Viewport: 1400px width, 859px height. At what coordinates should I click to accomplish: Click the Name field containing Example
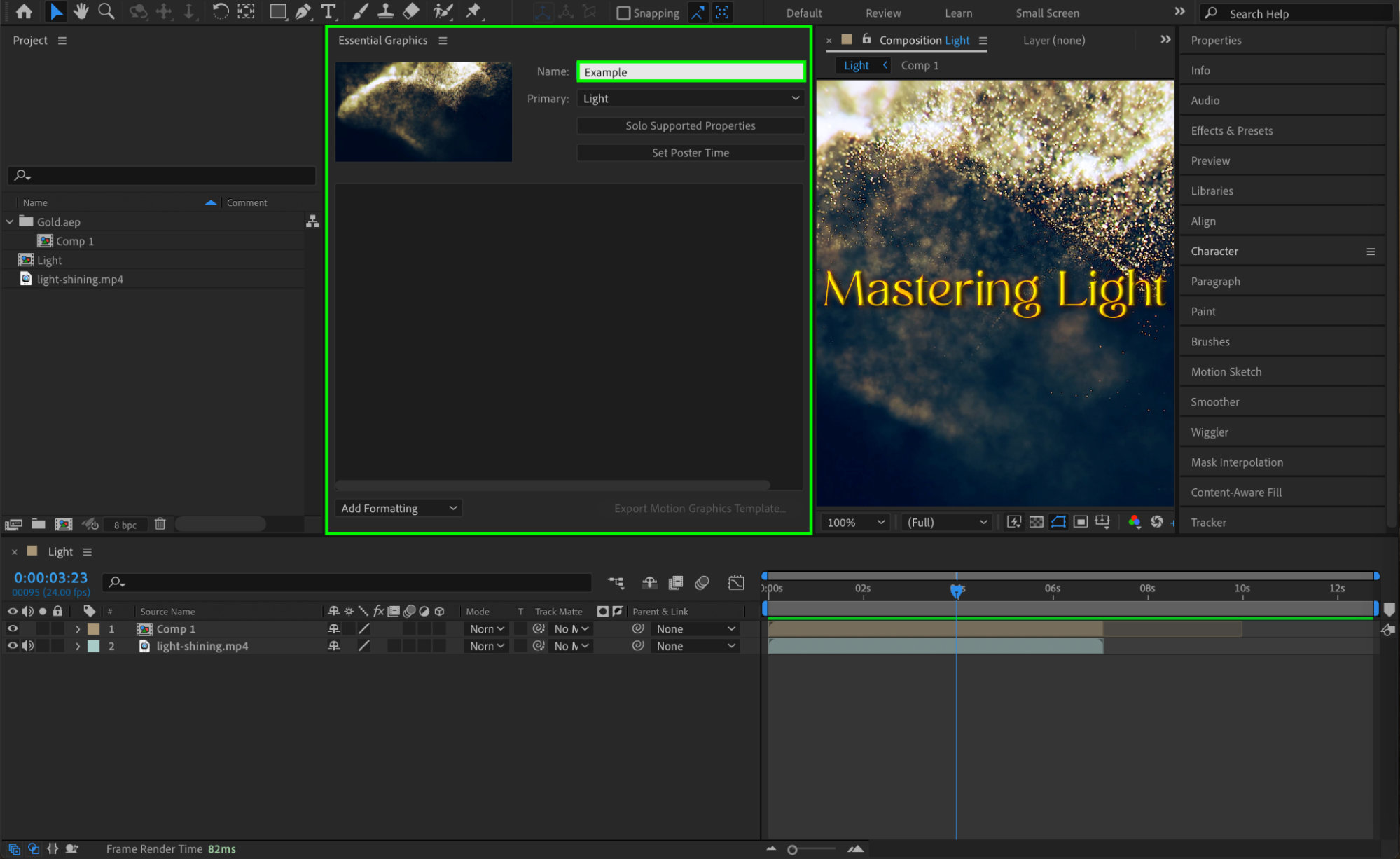click(x=690, y=72)
